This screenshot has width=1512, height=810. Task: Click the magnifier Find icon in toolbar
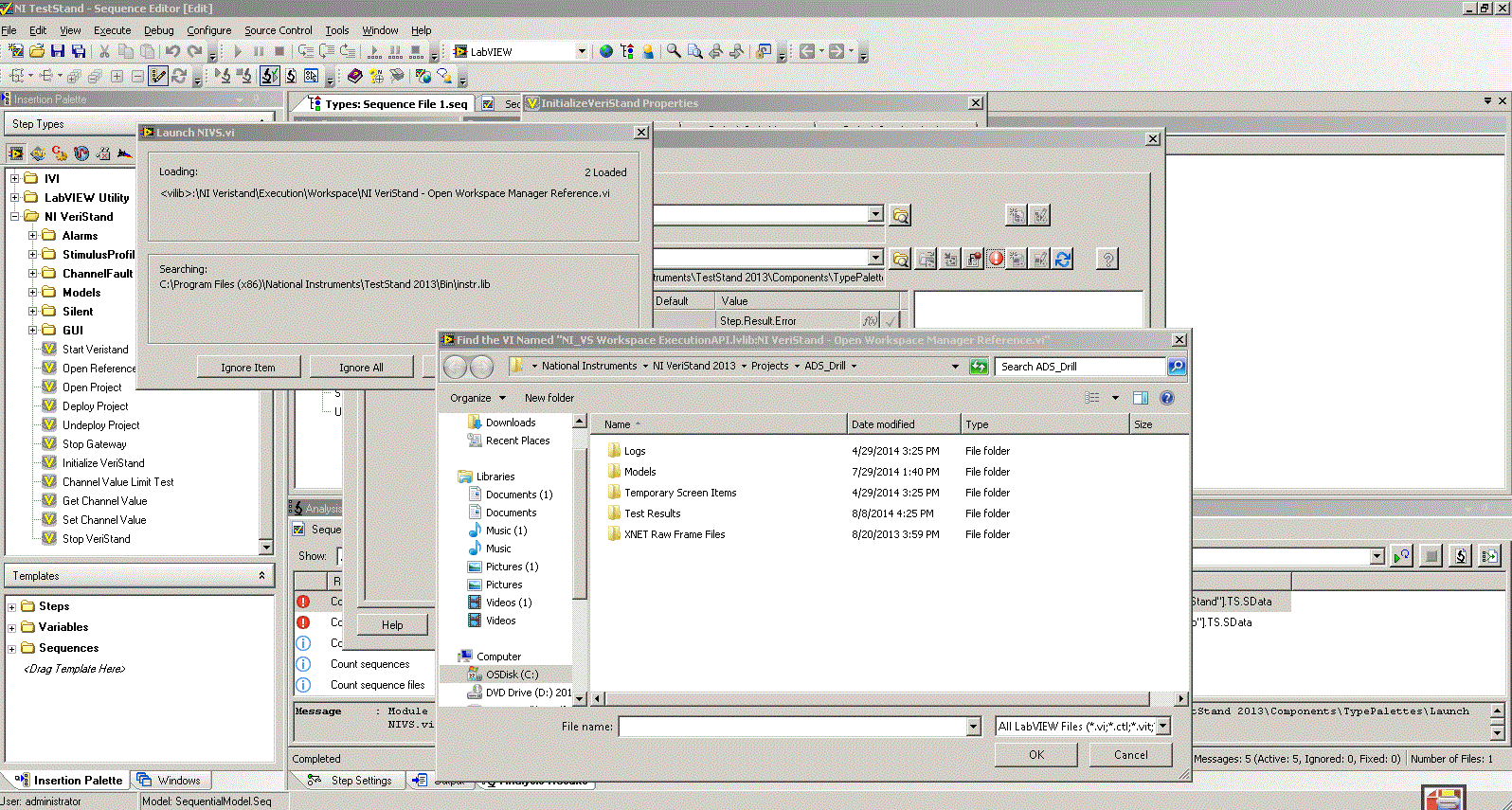pos(674,51)
